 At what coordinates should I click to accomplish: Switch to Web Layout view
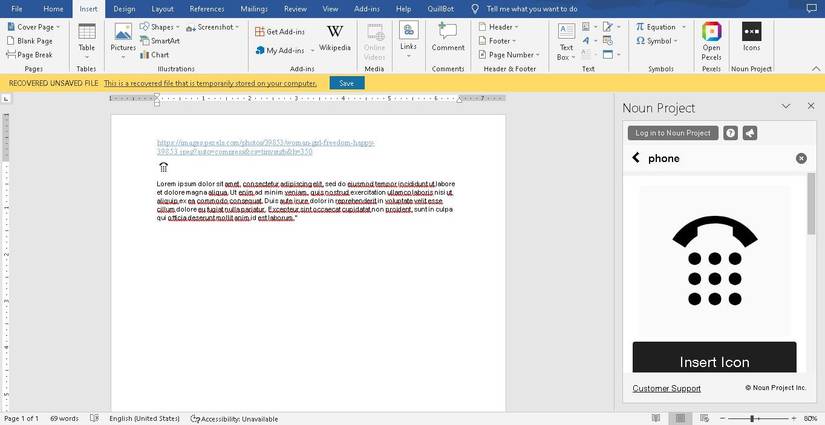click(705, 419)
